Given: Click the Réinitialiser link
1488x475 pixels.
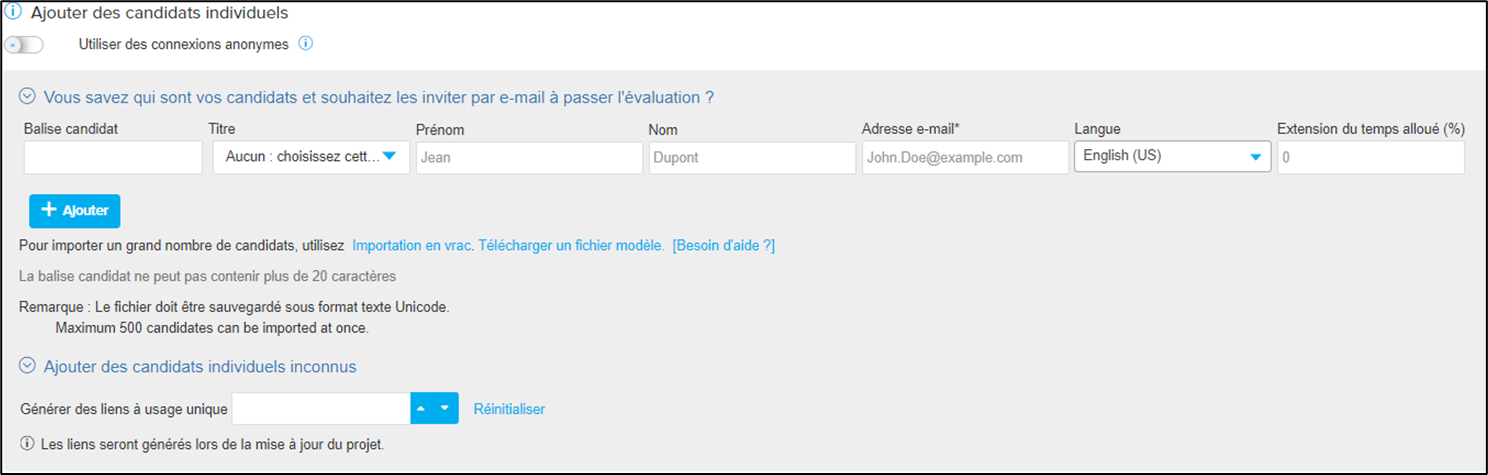Looking at the screenshot, I should coord(509,409).
